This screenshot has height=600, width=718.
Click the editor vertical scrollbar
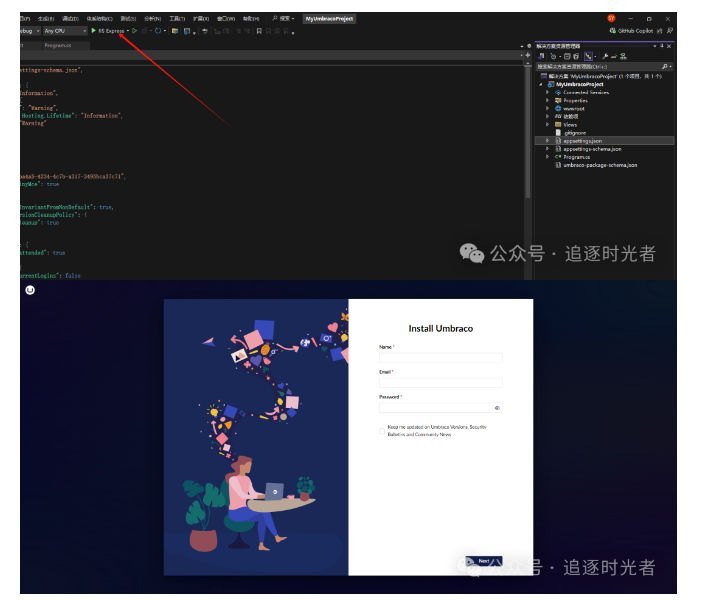528,133
